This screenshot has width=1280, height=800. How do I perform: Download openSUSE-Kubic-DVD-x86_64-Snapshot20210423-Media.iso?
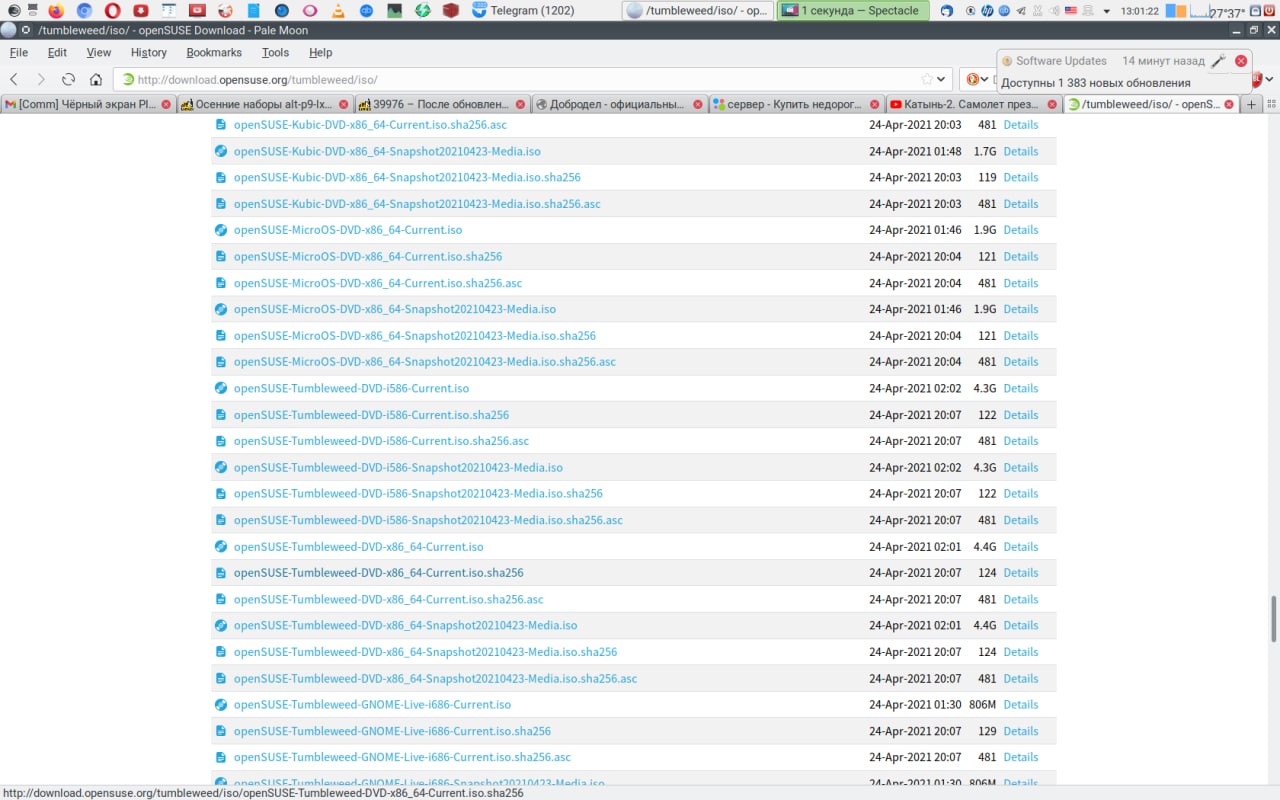(387, 151)
